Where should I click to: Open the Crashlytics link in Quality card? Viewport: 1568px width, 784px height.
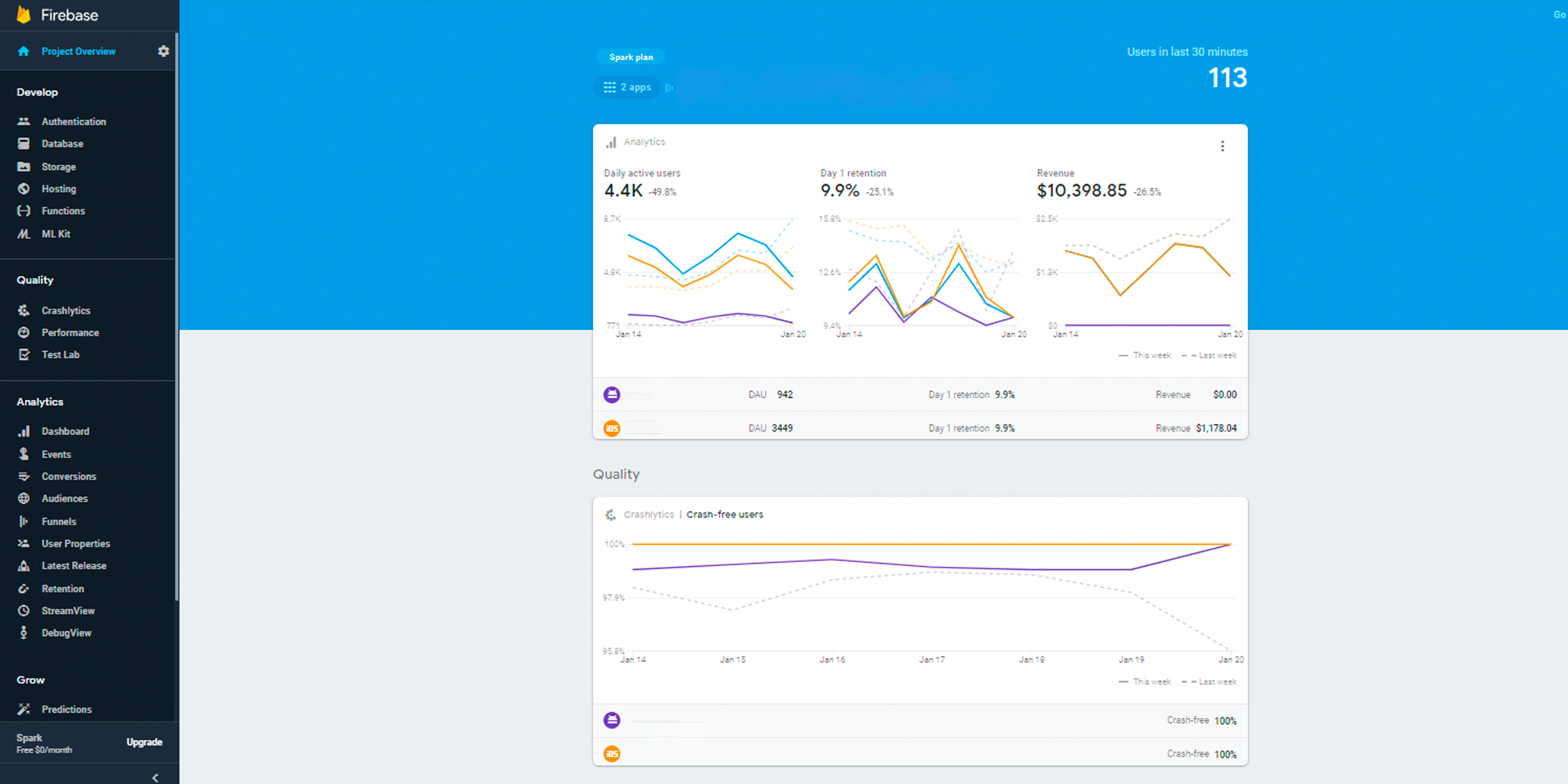[x=648, y=515]
